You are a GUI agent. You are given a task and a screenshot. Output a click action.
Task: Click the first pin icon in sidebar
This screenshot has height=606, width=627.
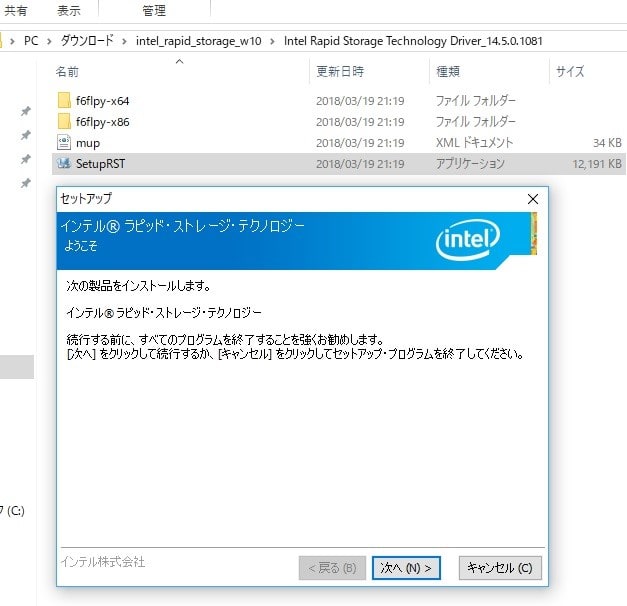[26, 111]
